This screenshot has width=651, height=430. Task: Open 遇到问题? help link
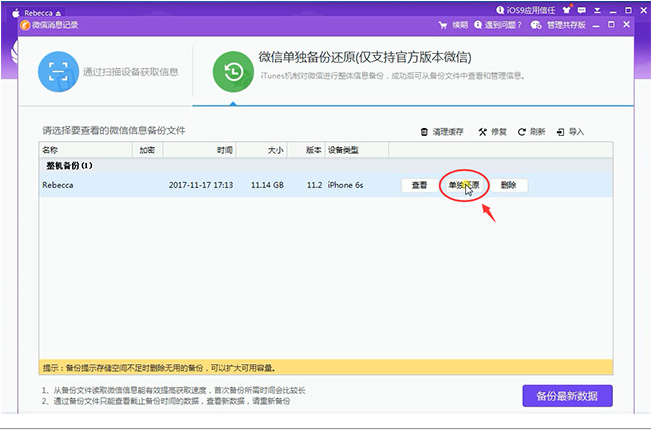499,24
